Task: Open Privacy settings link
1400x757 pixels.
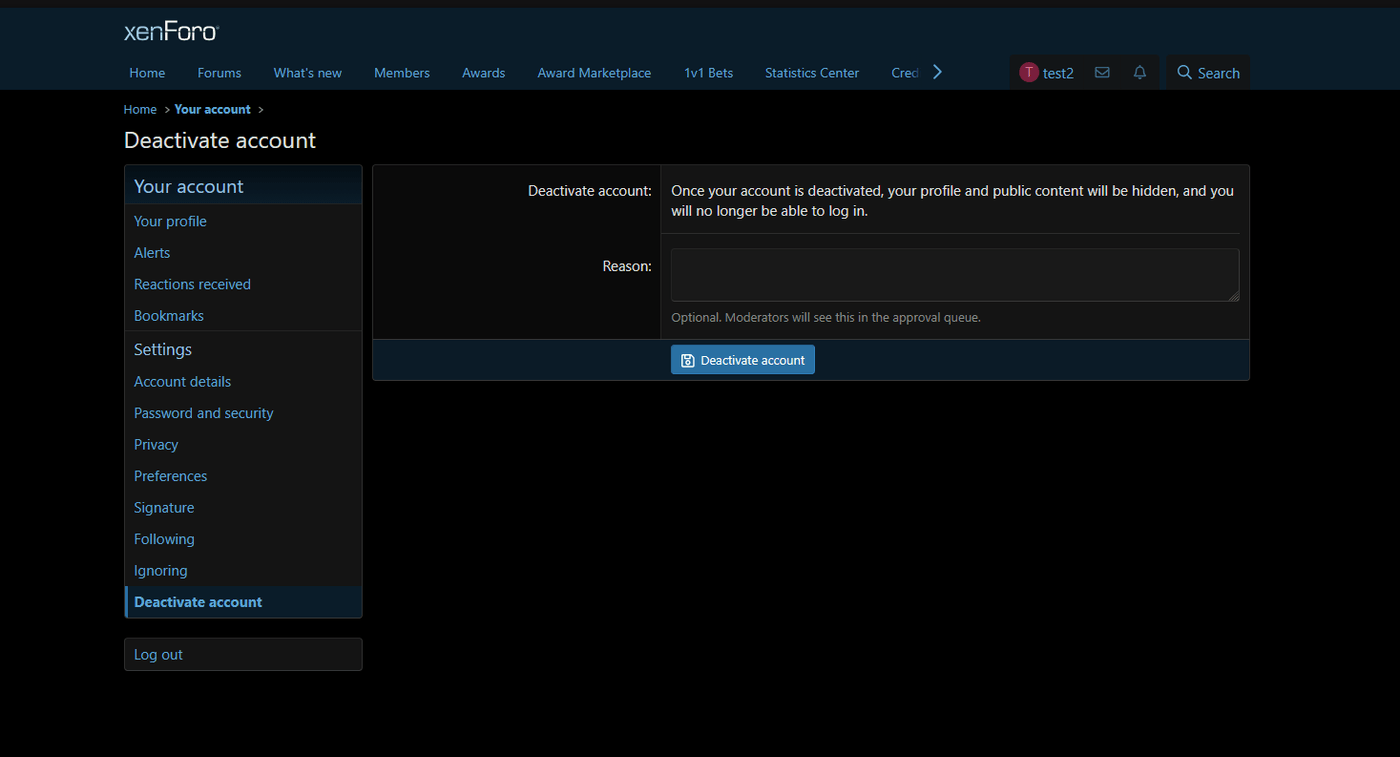Action: (156, 445)
